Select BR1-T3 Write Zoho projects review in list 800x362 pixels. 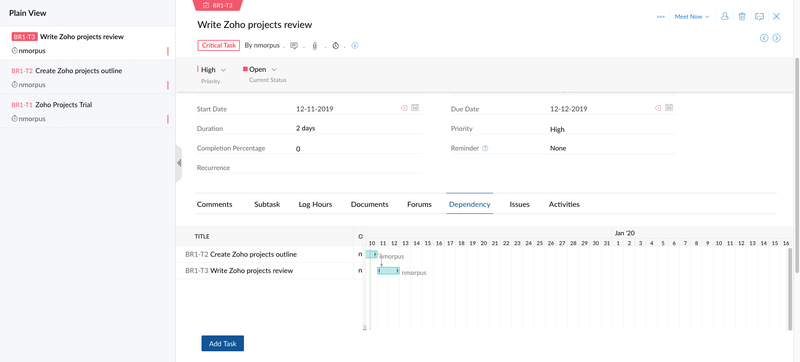coord(88,43)
